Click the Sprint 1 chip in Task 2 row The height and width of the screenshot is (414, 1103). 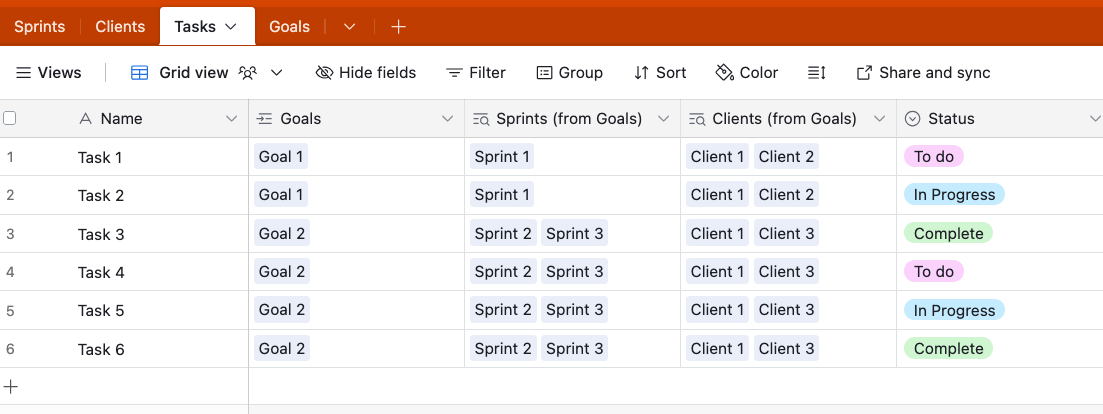pos(502,195)
